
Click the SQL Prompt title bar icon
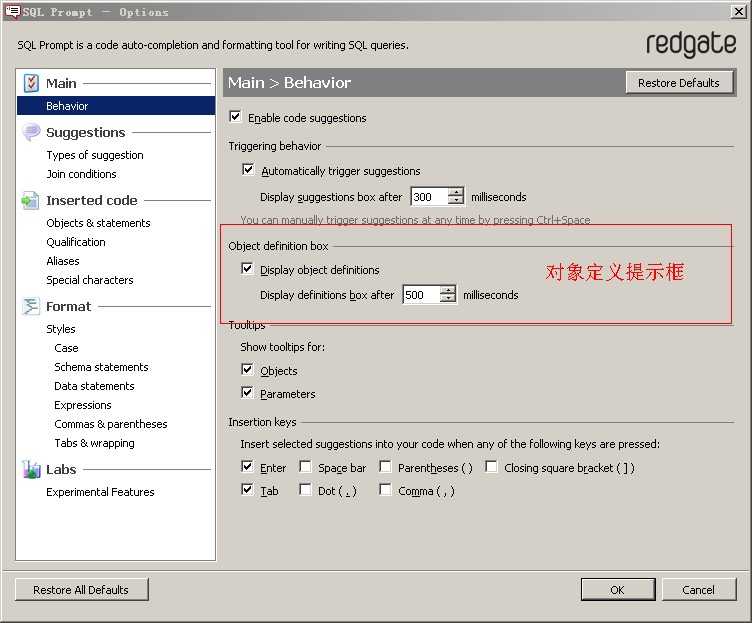click(x=12, y=11)
